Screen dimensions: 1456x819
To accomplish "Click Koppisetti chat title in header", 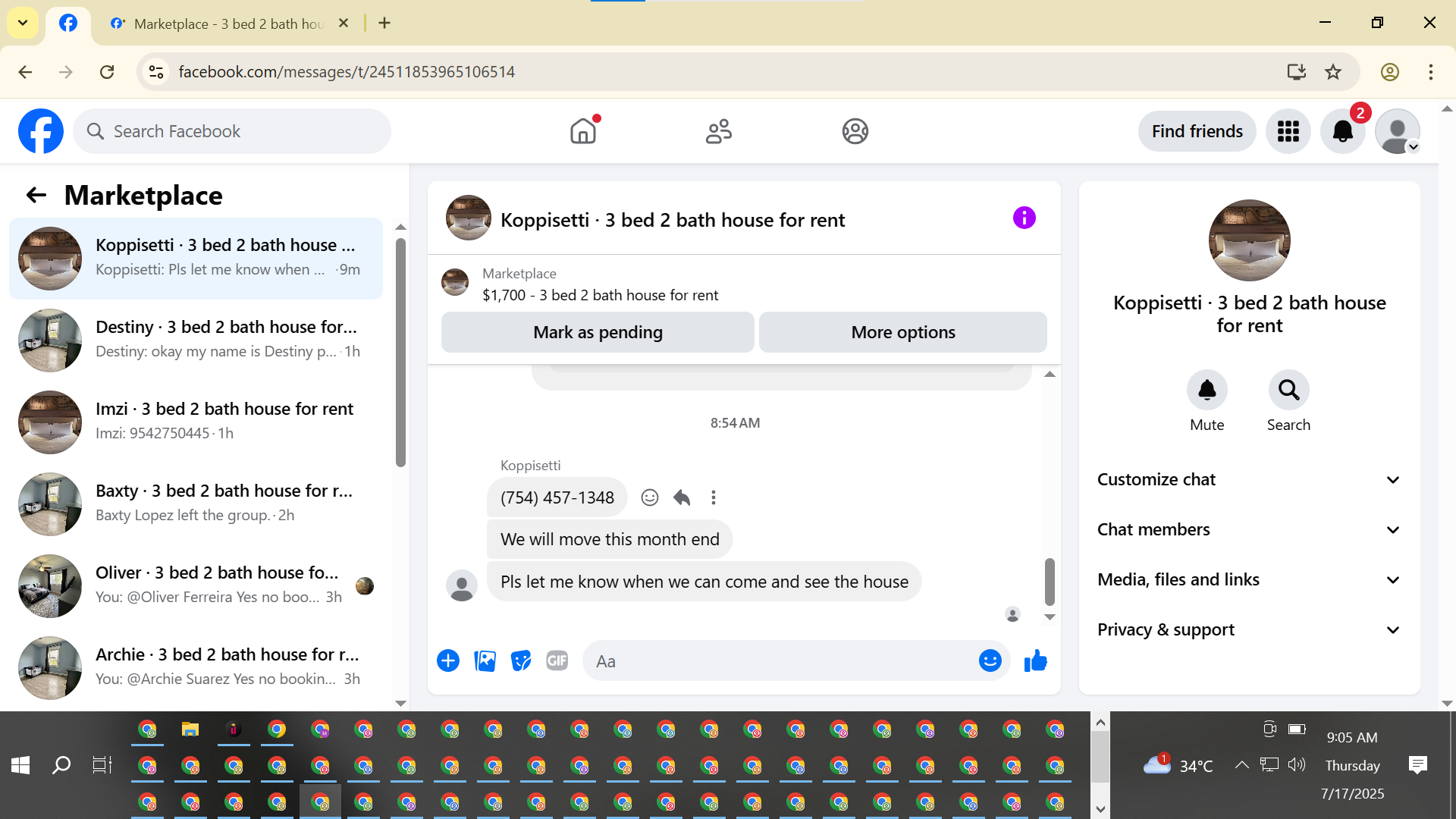I will click(672, 220).
